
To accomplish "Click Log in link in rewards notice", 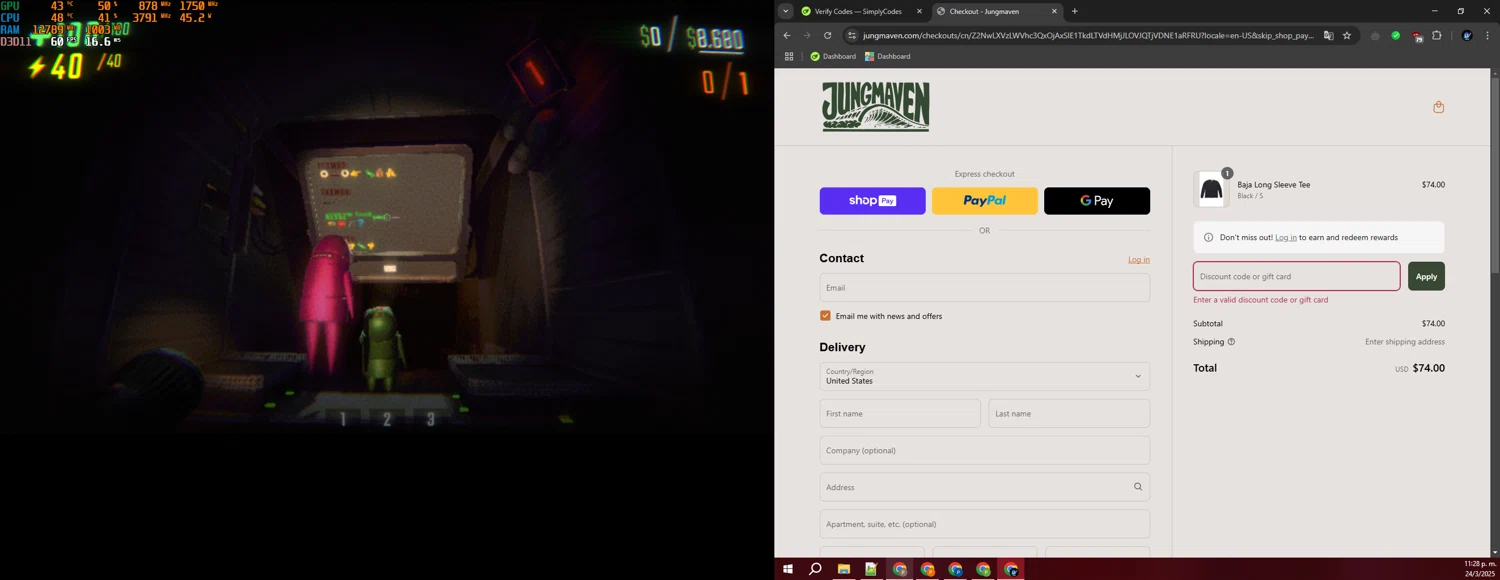I will 1286,237.
